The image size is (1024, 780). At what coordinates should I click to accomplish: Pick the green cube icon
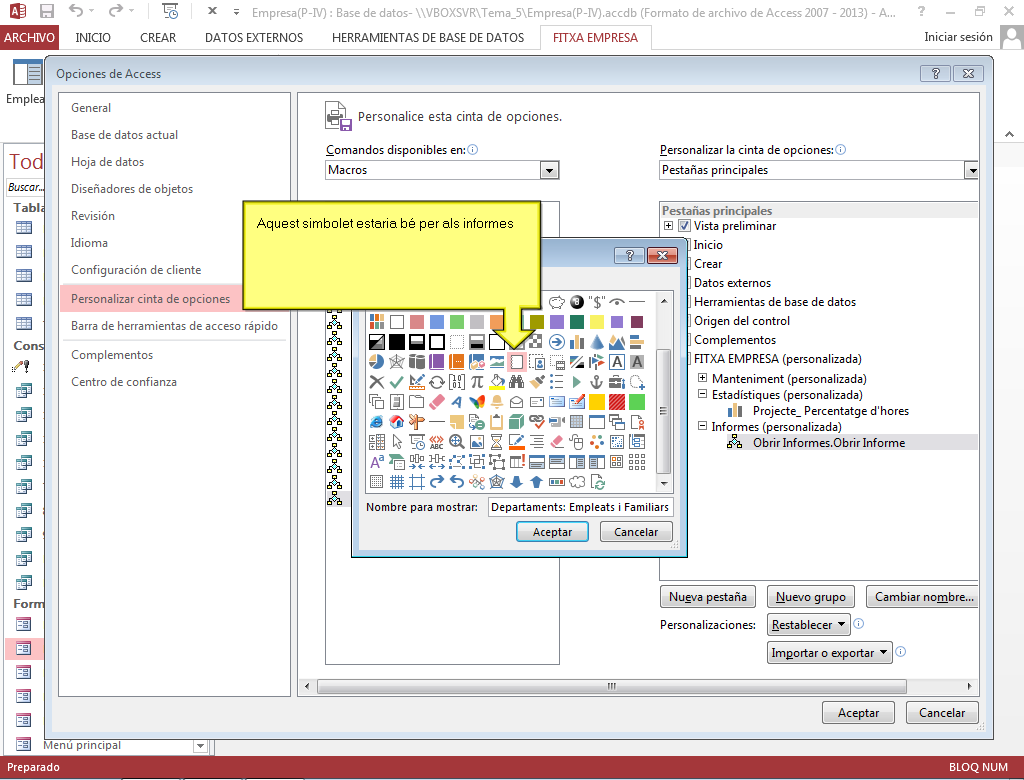(517, 422)
